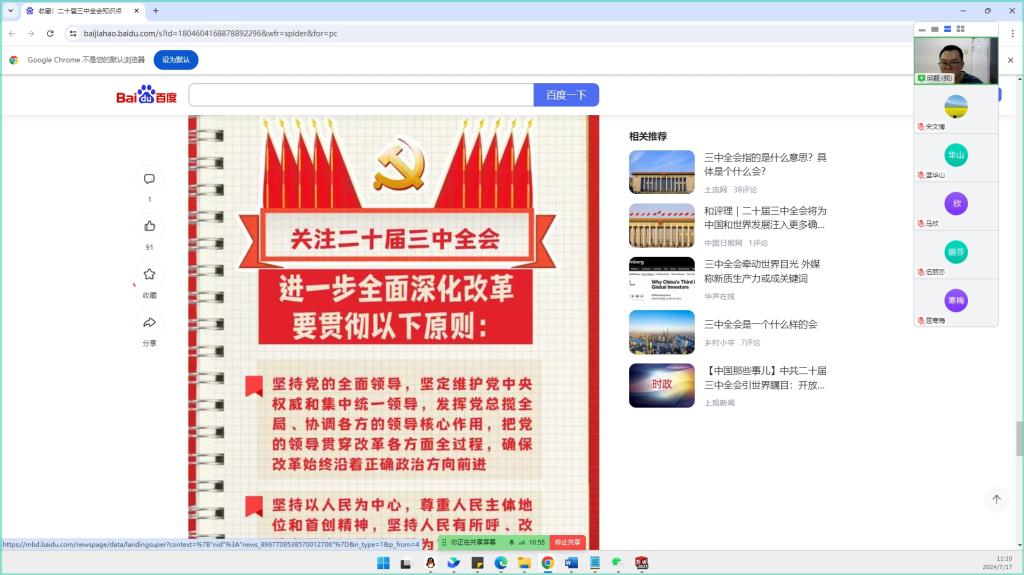Click the Baidu search input field
This screenshot has width=1024, height=575.
[360, 95]
